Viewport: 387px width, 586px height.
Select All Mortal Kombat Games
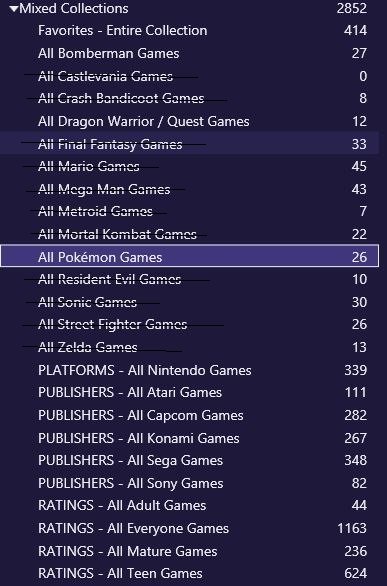pos(189,234)
